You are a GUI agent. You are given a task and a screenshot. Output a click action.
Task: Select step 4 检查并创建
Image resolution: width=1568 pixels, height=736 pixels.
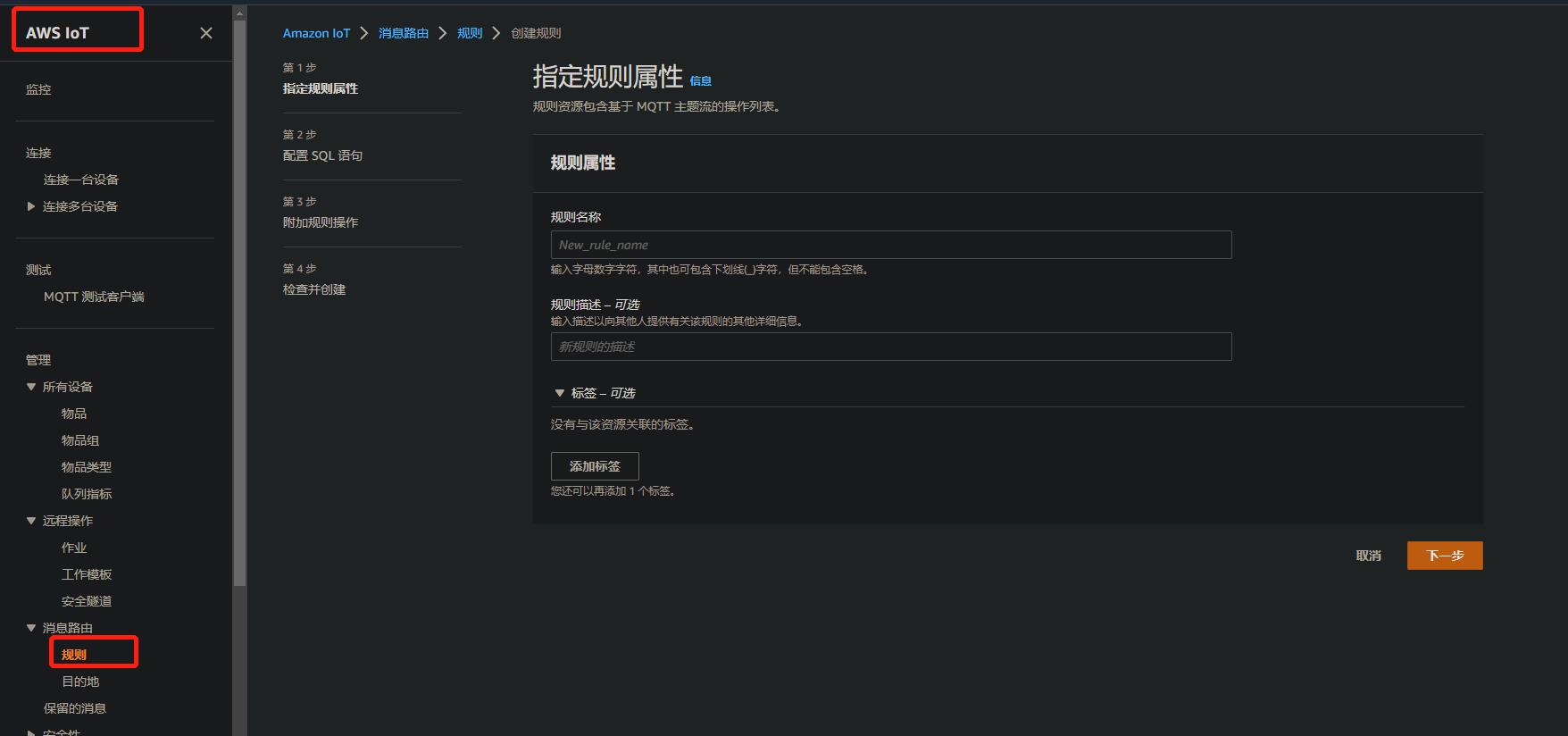[314, 289]
